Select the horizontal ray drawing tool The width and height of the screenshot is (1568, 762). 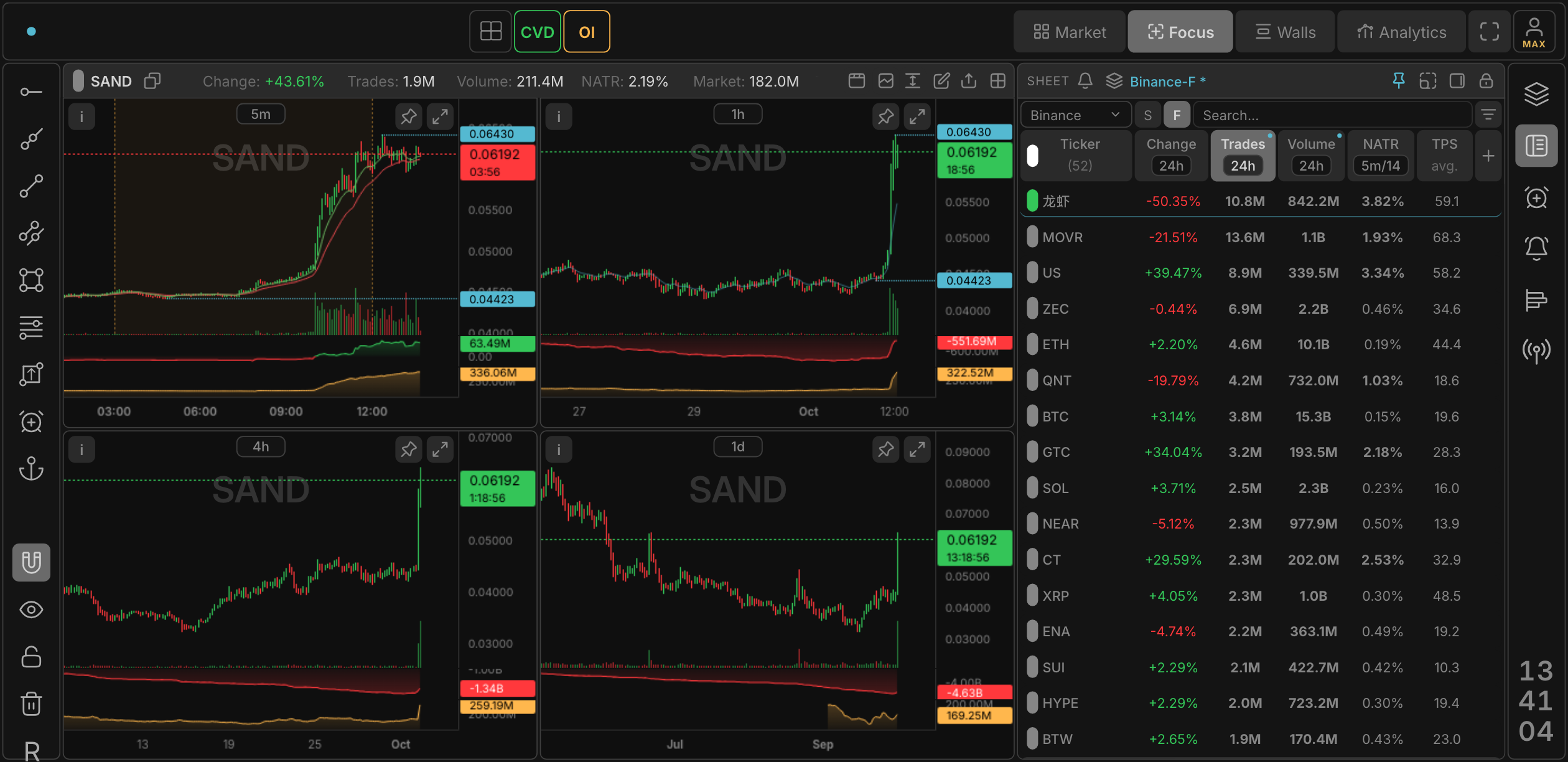(x=31, y=92)
